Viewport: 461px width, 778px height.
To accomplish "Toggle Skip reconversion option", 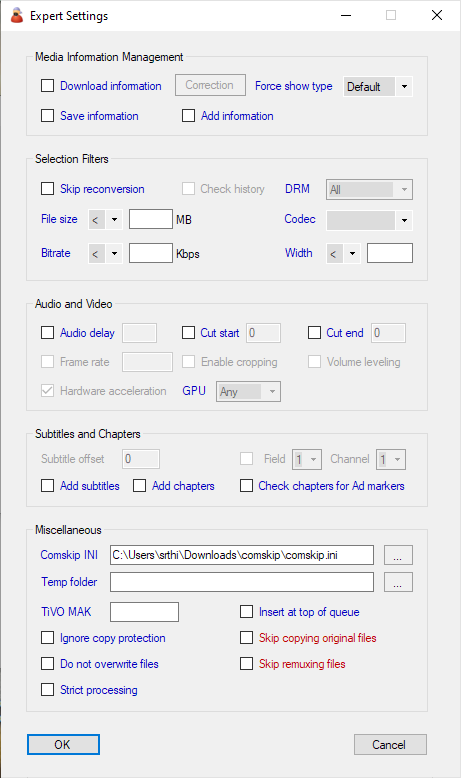I will [x=48, y=189].
